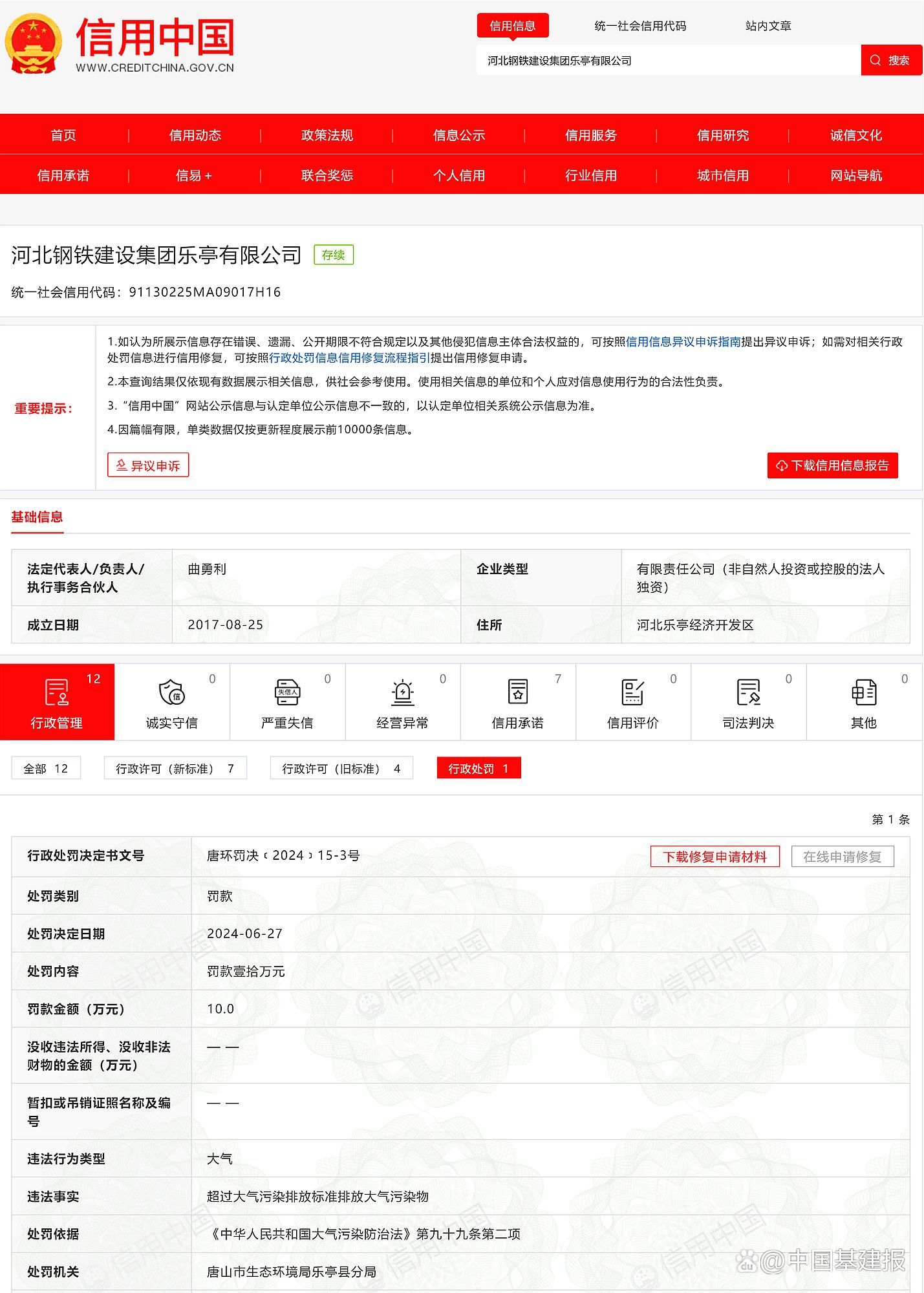Open the 信用动态 menu item

pyautogui.click(x=195, y=135)
